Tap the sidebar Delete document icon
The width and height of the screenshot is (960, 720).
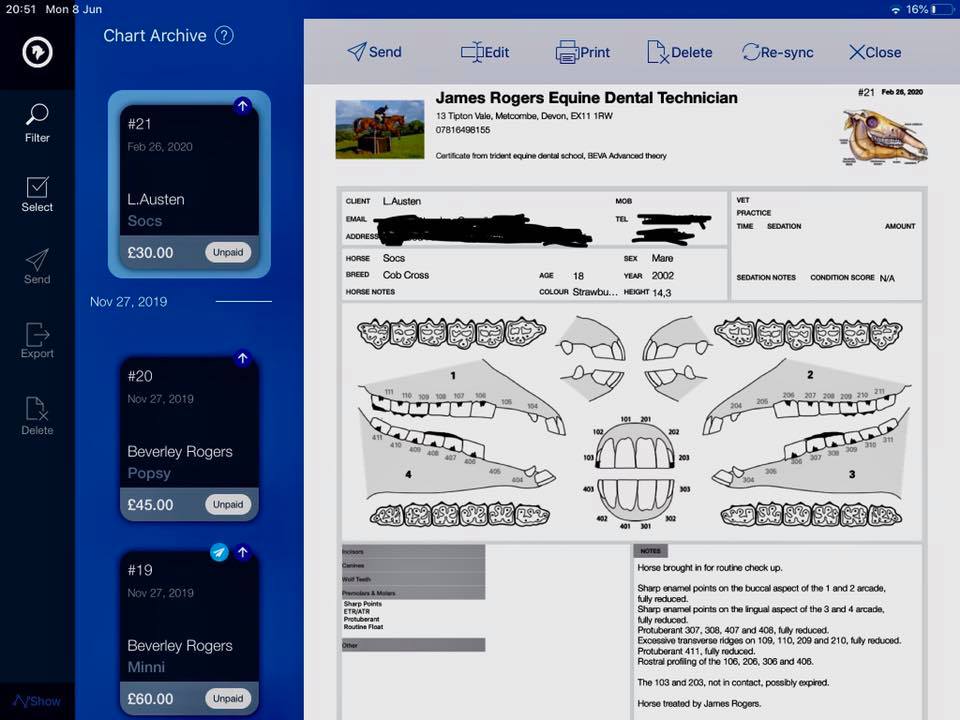click(x=37, y=416)
